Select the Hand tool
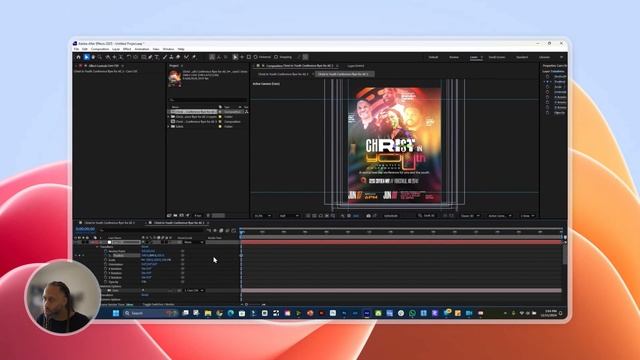The width and height of the screenshot is (640, 360). (93, 57)
